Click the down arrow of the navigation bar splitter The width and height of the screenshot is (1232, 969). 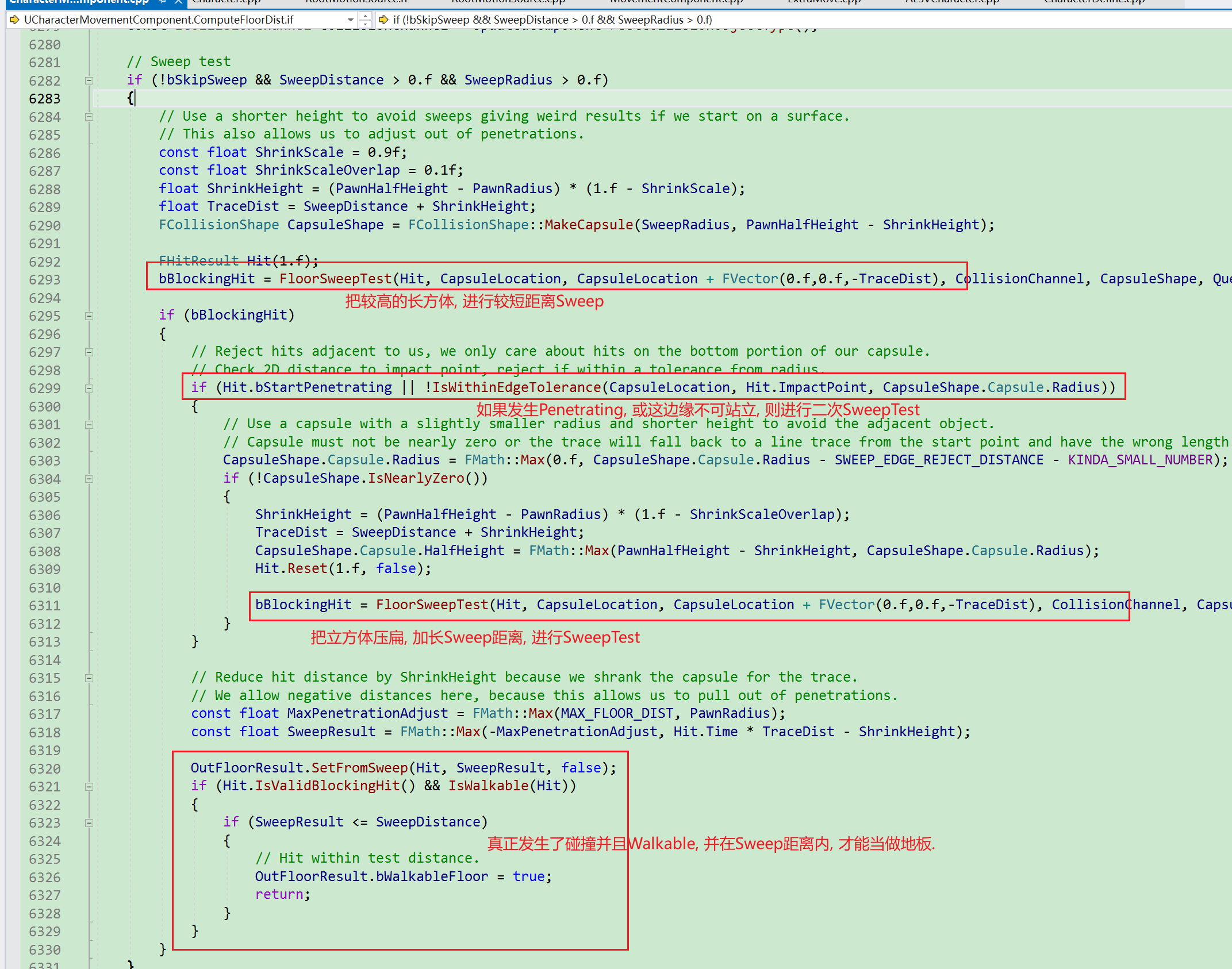click(x=365, y=24)
